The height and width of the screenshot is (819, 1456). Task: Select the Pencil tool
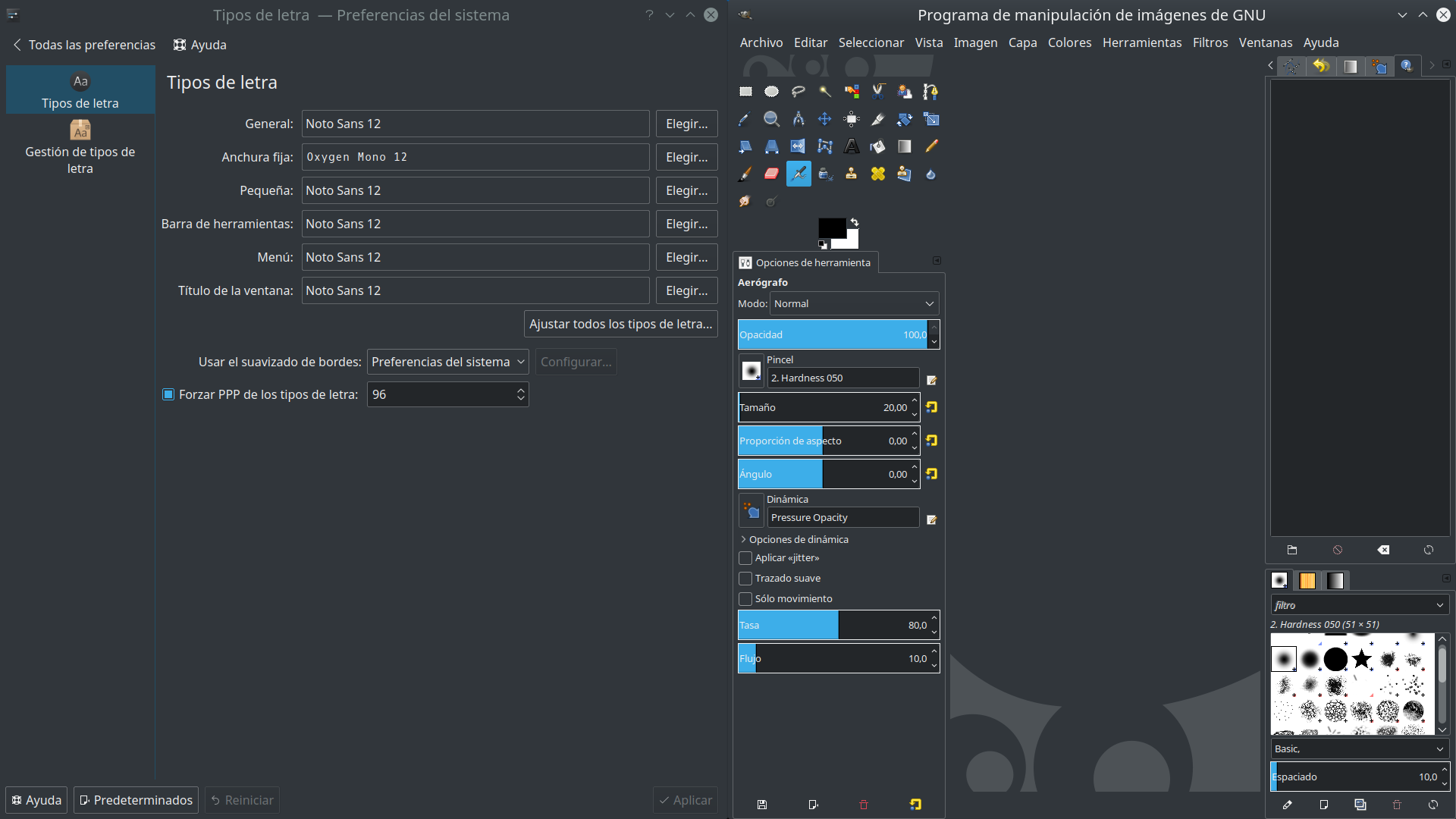[931, 146]
